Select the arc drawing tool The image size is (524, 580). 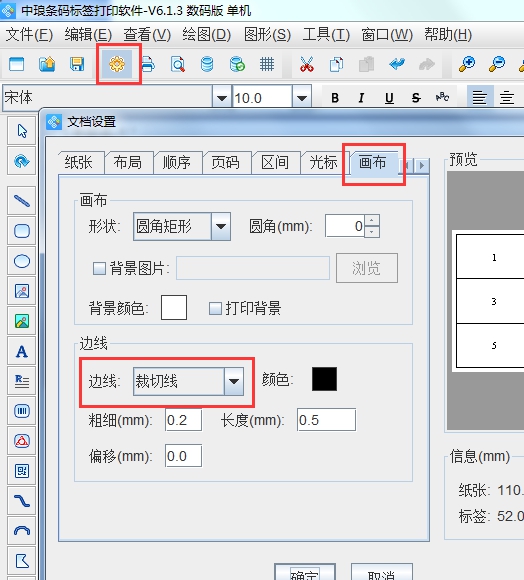(x=22, y=531)
